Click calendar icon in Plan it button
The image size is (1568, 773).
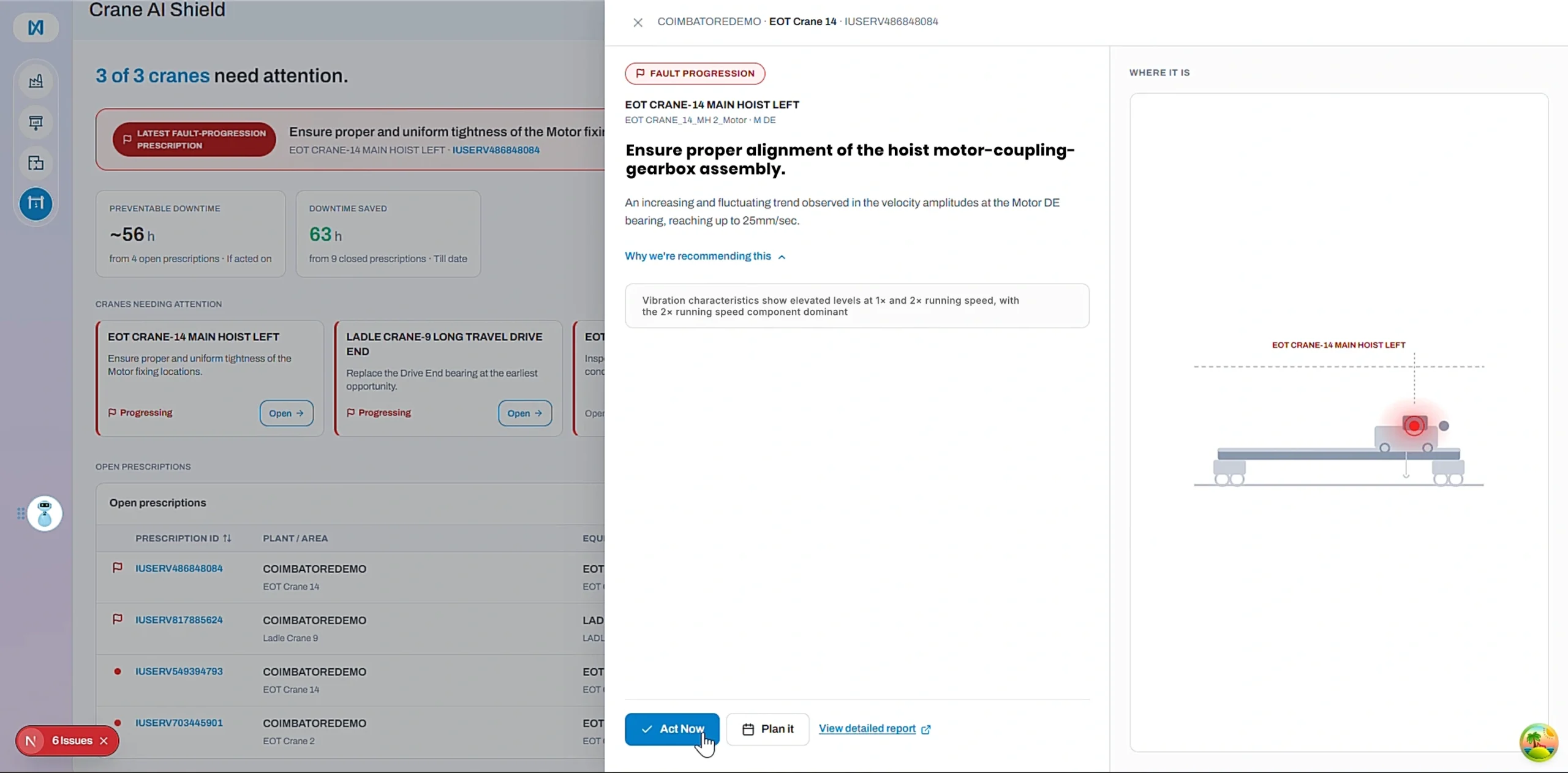click(748, 729)
